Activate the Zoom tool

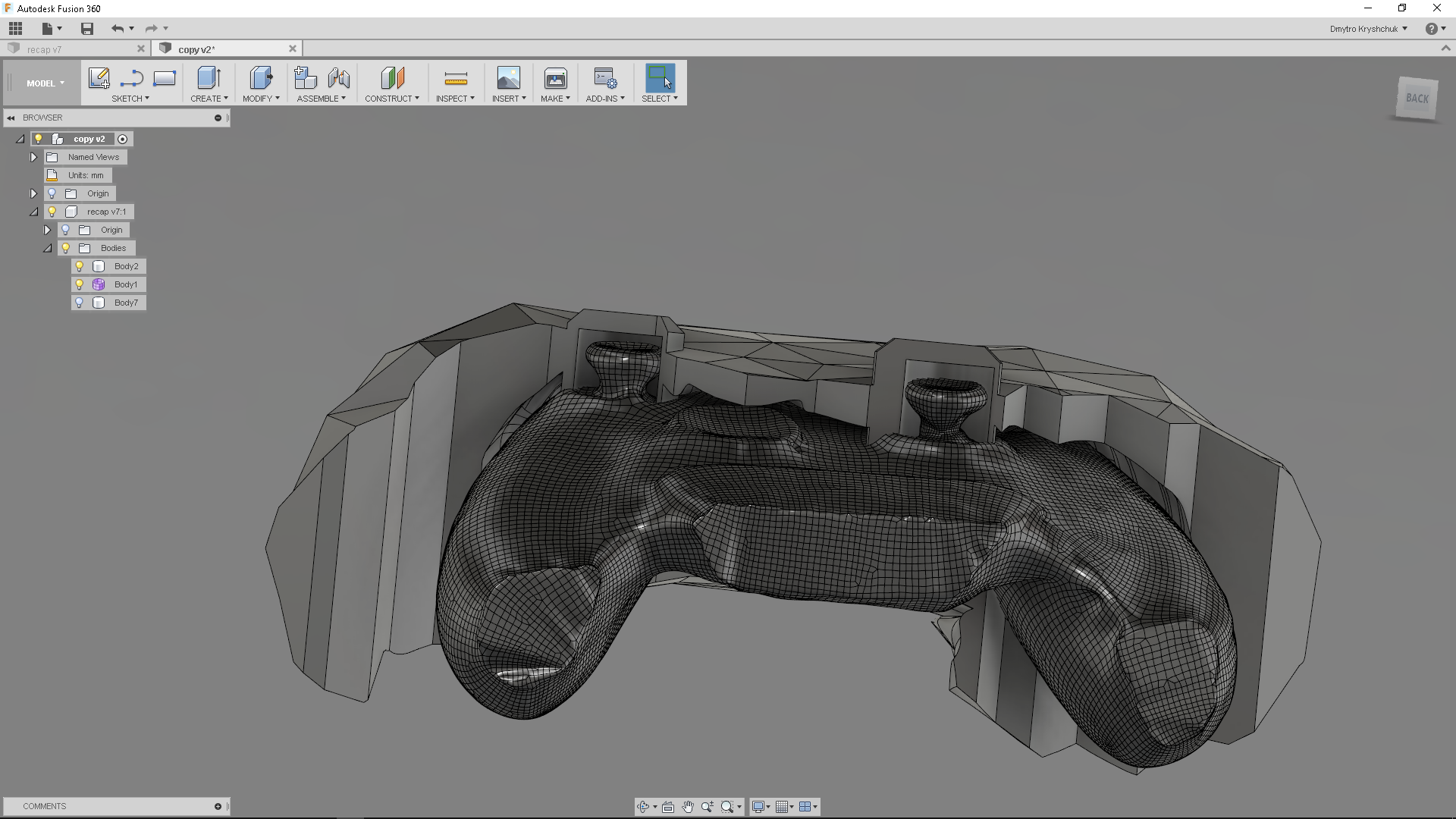708,807
